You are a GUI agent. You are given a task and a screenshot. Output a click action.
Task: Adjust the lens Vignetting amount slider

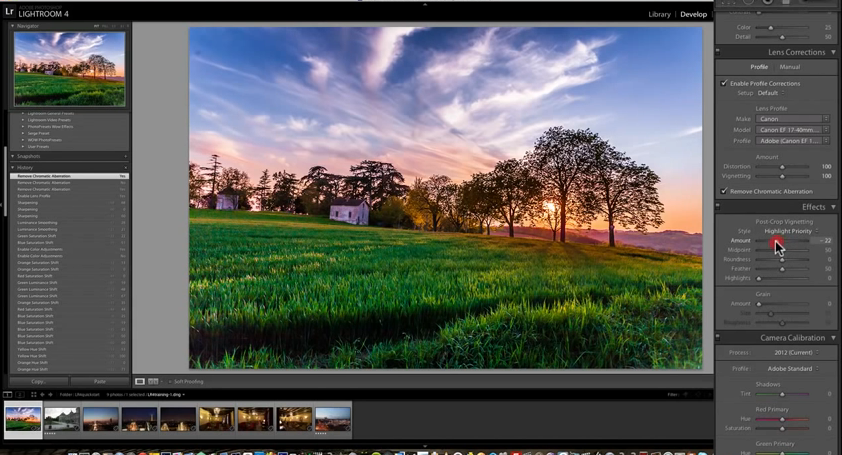782,176
